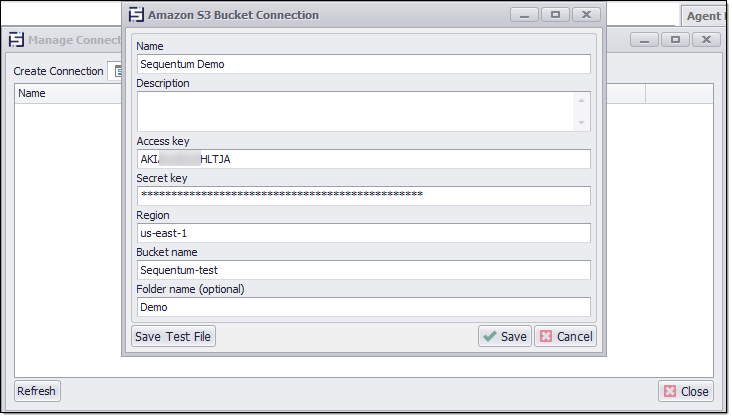Click the Name column header
Viewport: 732px width, 418px height.
tap(33, 93)
